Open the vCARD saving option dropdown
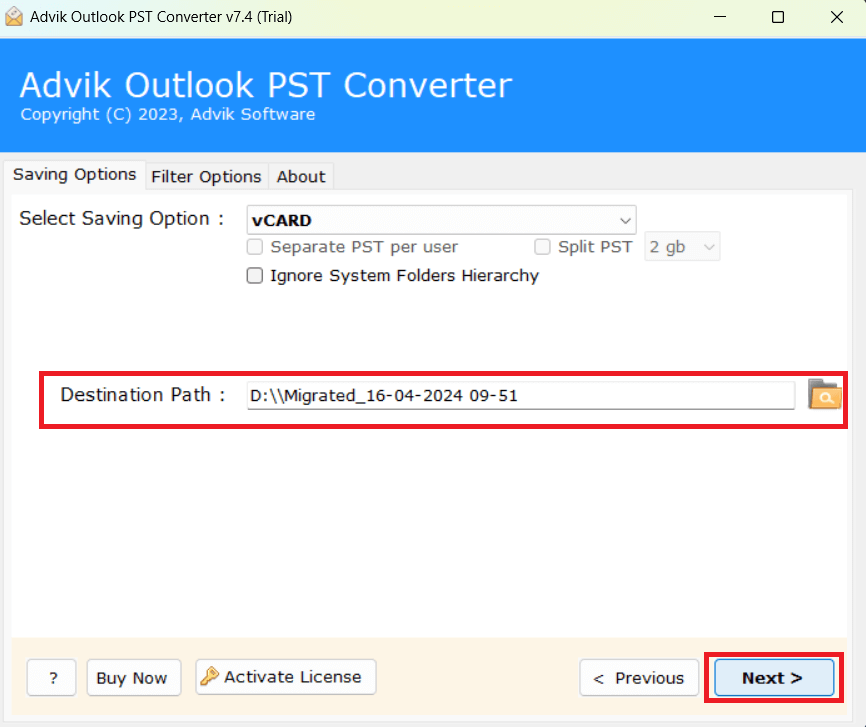This screenshot has height=727, width=866. click(x=441, y=220)
